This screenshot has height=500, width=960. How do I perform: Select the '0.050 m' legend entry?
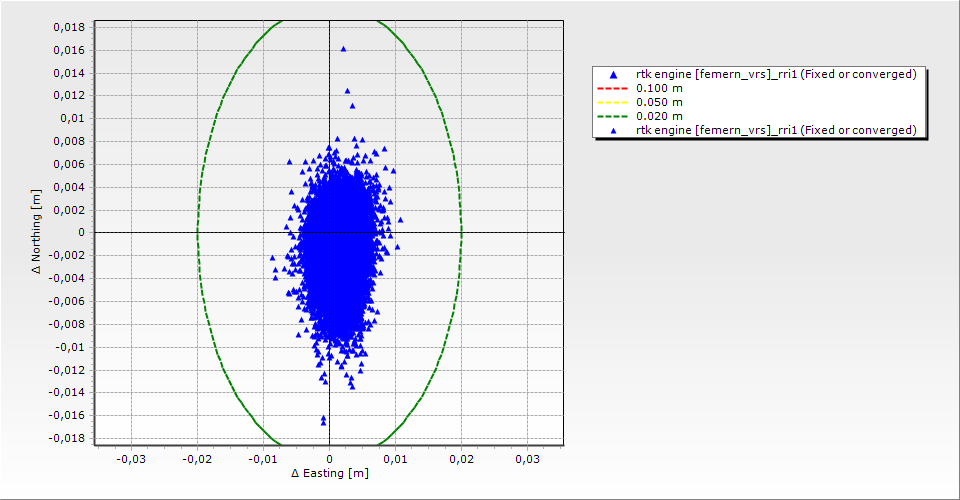(x=659, y=102)
